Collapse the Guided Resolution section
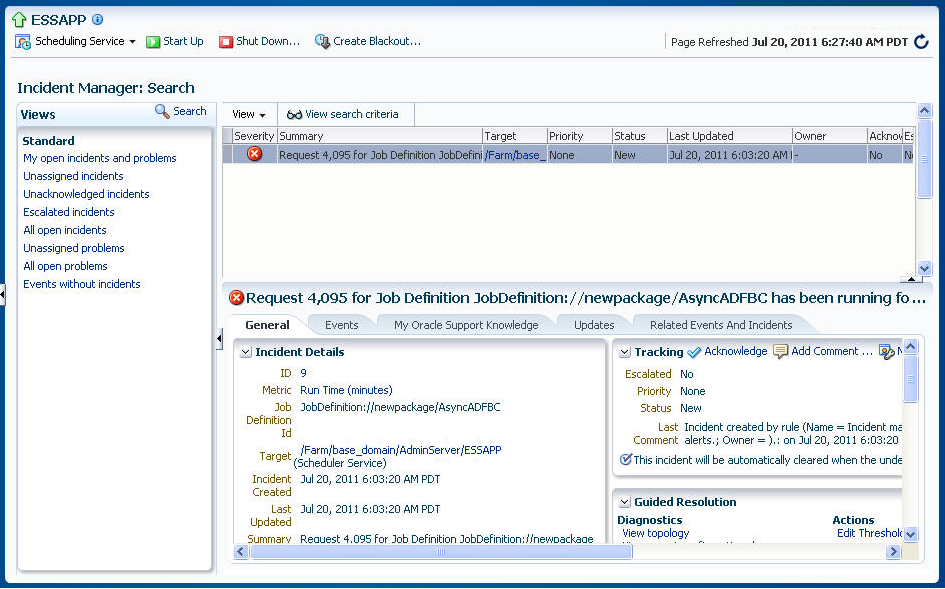The height and width of the screenshot is (589, 945). (x=625, y=501)
